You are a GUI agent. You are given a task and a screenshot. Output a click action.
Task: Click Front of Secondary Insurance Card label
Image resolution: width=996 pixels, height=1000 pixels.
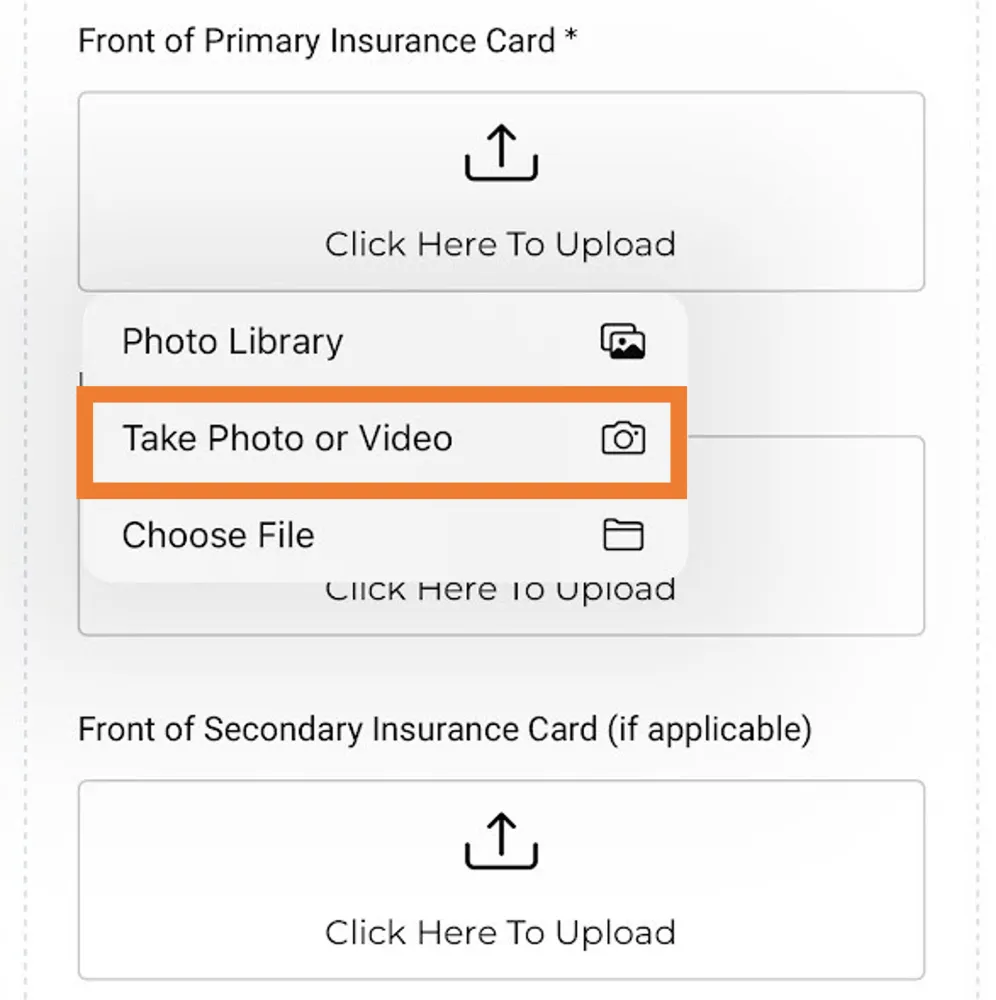click(444, 729)
